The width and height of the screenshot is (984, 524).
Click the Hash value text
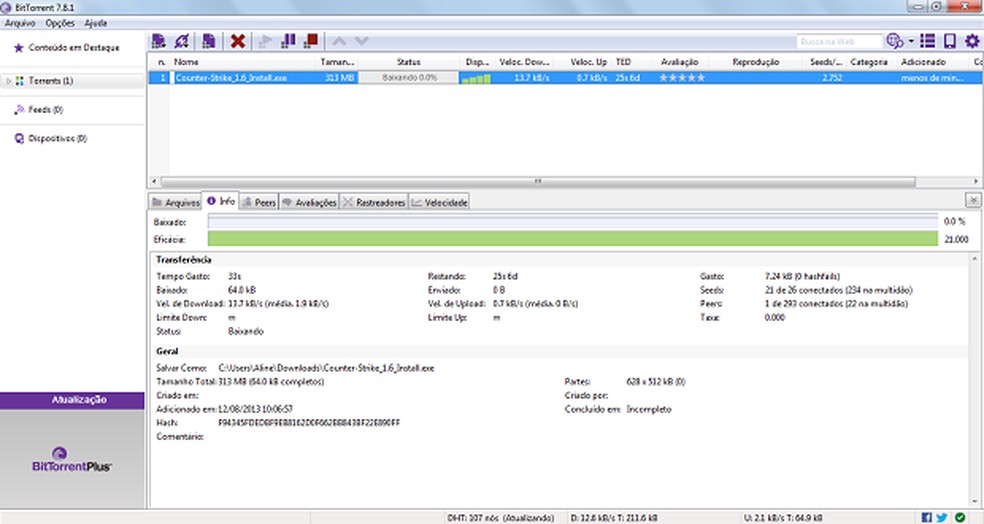point(309,423)
